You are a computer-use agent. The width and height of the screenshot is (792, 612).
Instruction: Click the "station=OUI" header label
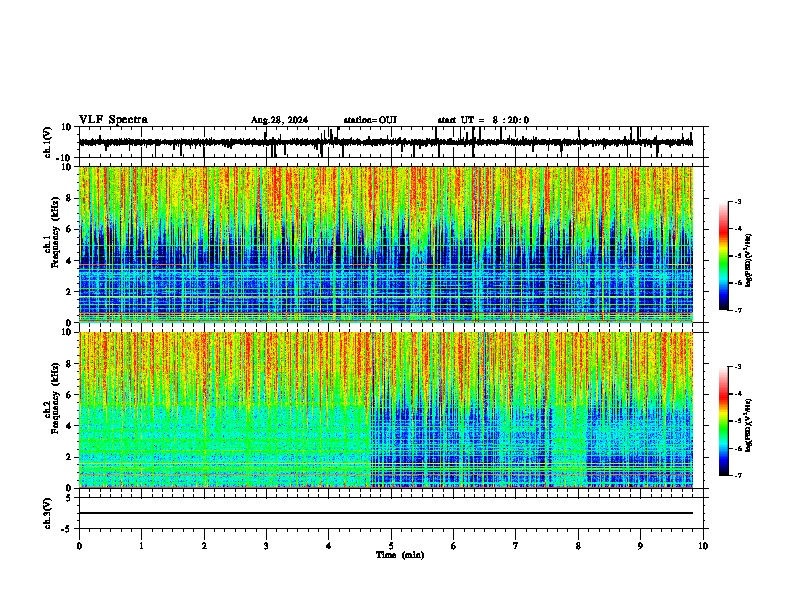pyautogui.click(x=370, y=120)
